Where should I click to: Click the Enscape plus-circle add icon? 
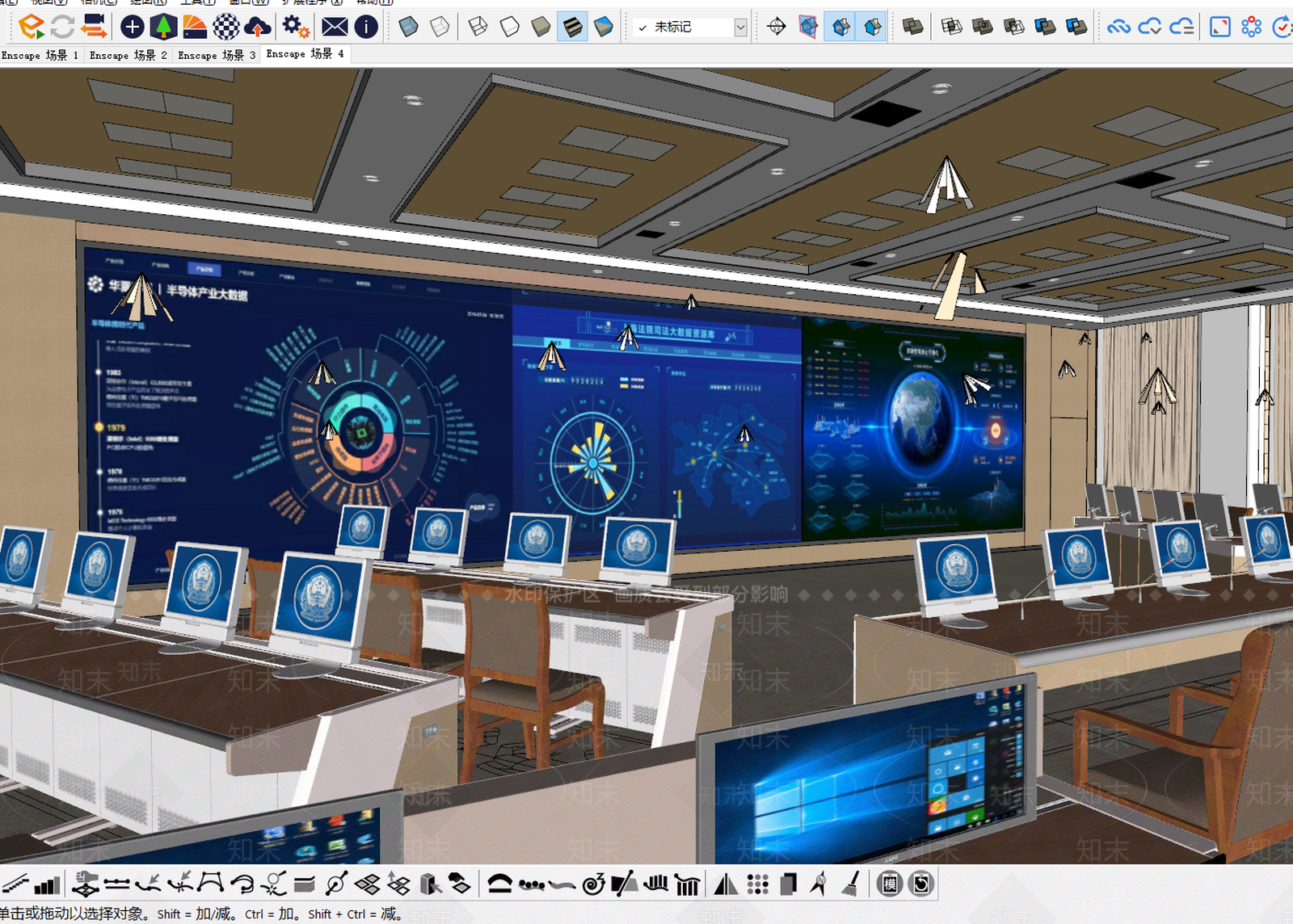pyautogui.click(x=133, y=27)
